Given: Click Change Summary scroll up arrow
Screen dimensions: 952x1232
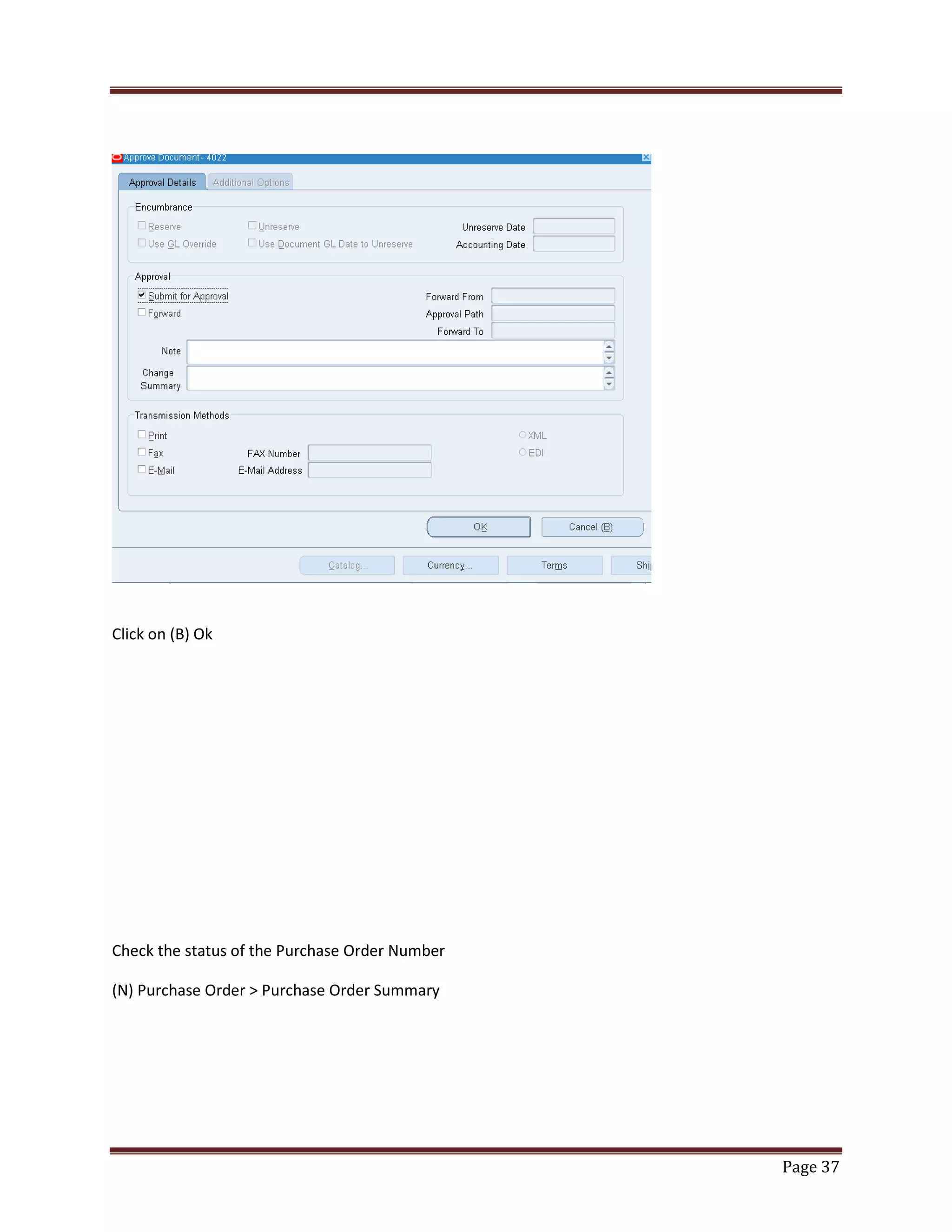Looking at the screenshot, I should tap(609, 373).
